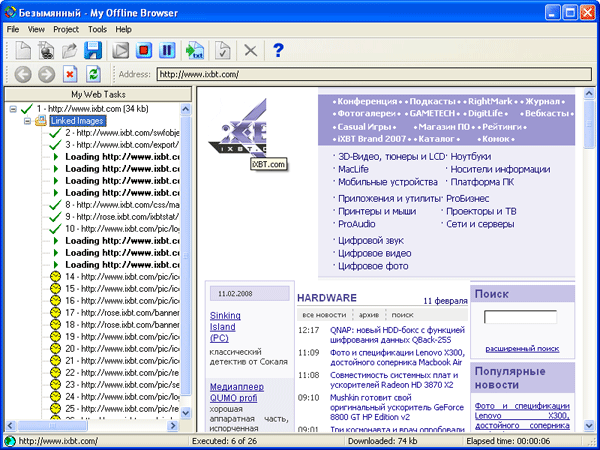This screenshot has width=600, height=450.
Task: Open the Project menu
Action: pyautogui.click(x=66, y=29)
